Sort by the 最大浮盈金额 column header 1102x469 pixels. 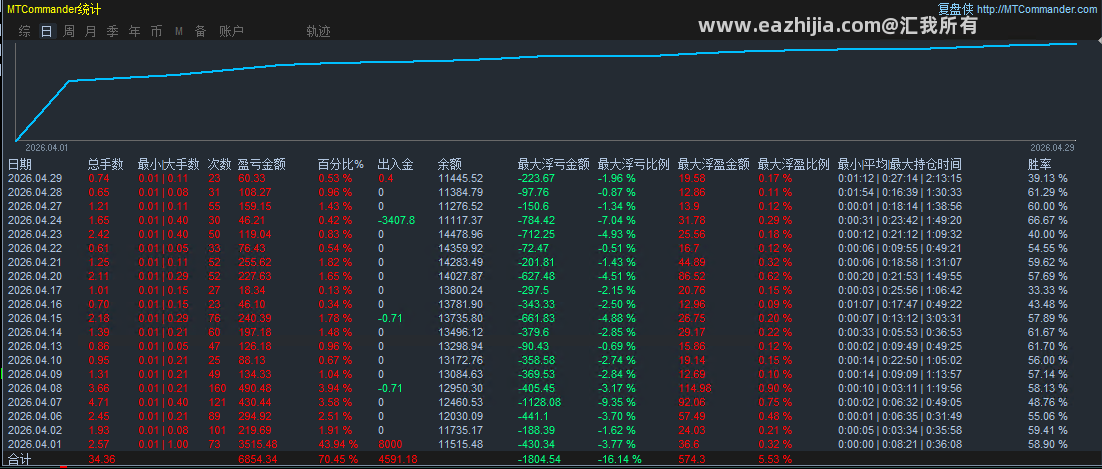click(713, 165)
